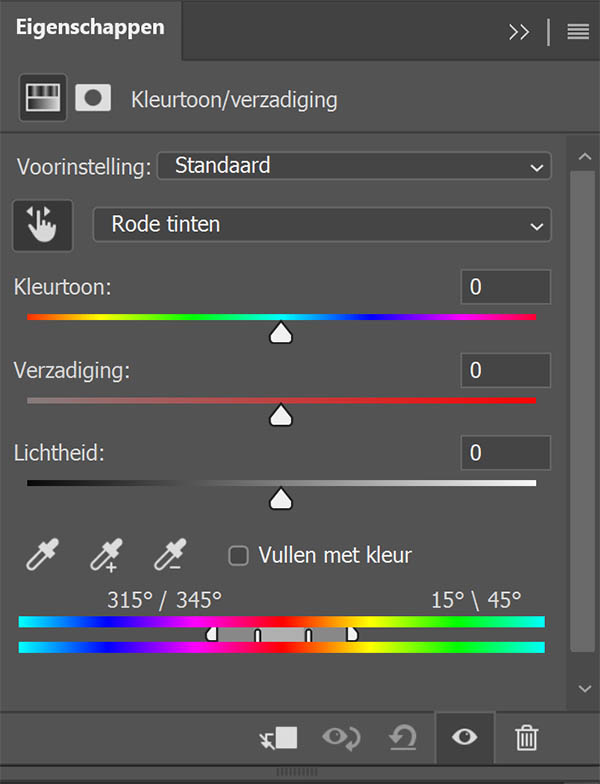The width and height of the screenshot is (600, 784).
Task: Select the on-image adjustment hand tool
Action: pyautogui.click(x=42, y=226)
